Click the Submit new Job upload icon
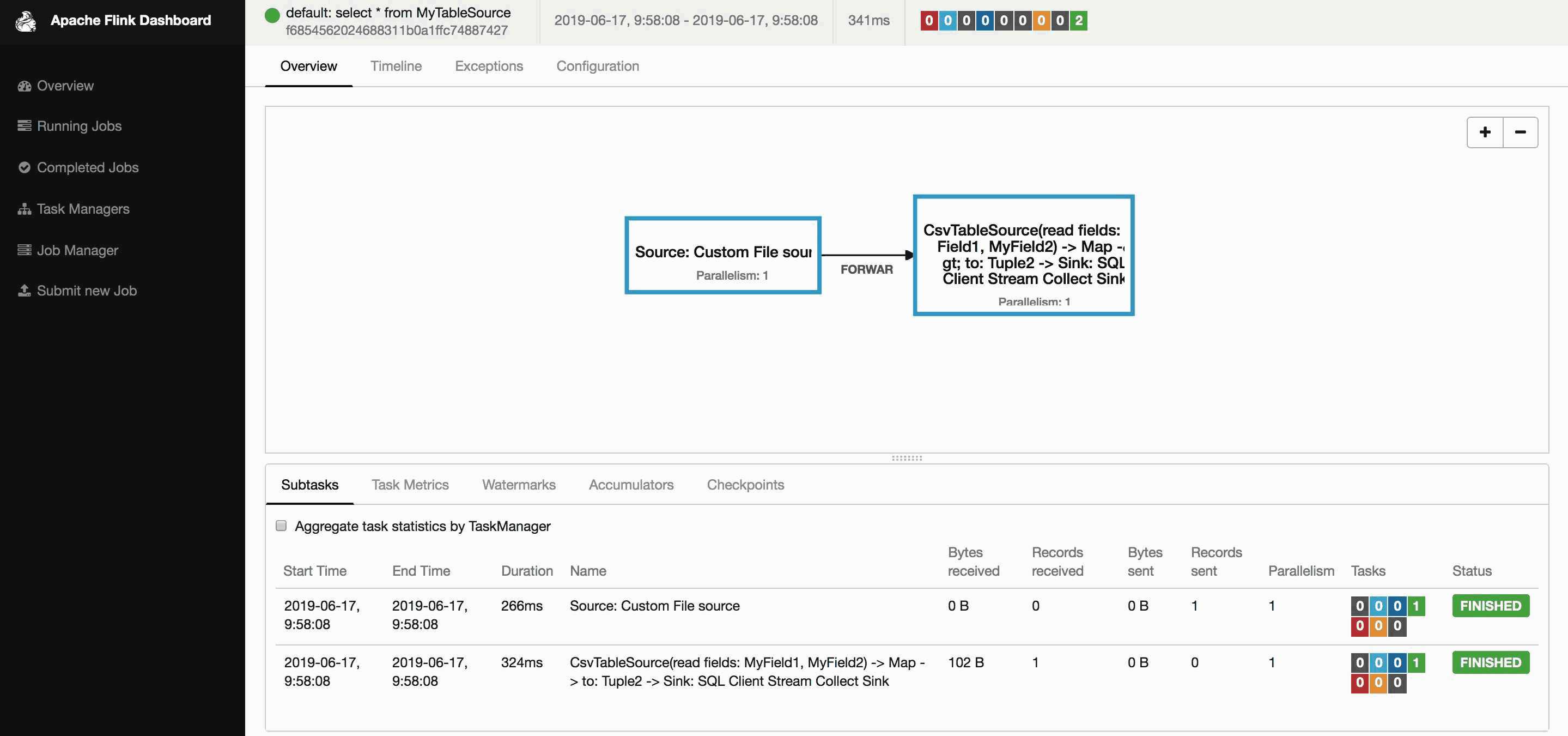This screenshot has height=736, width=1568. pyautogui.click(x=25, y=291)
